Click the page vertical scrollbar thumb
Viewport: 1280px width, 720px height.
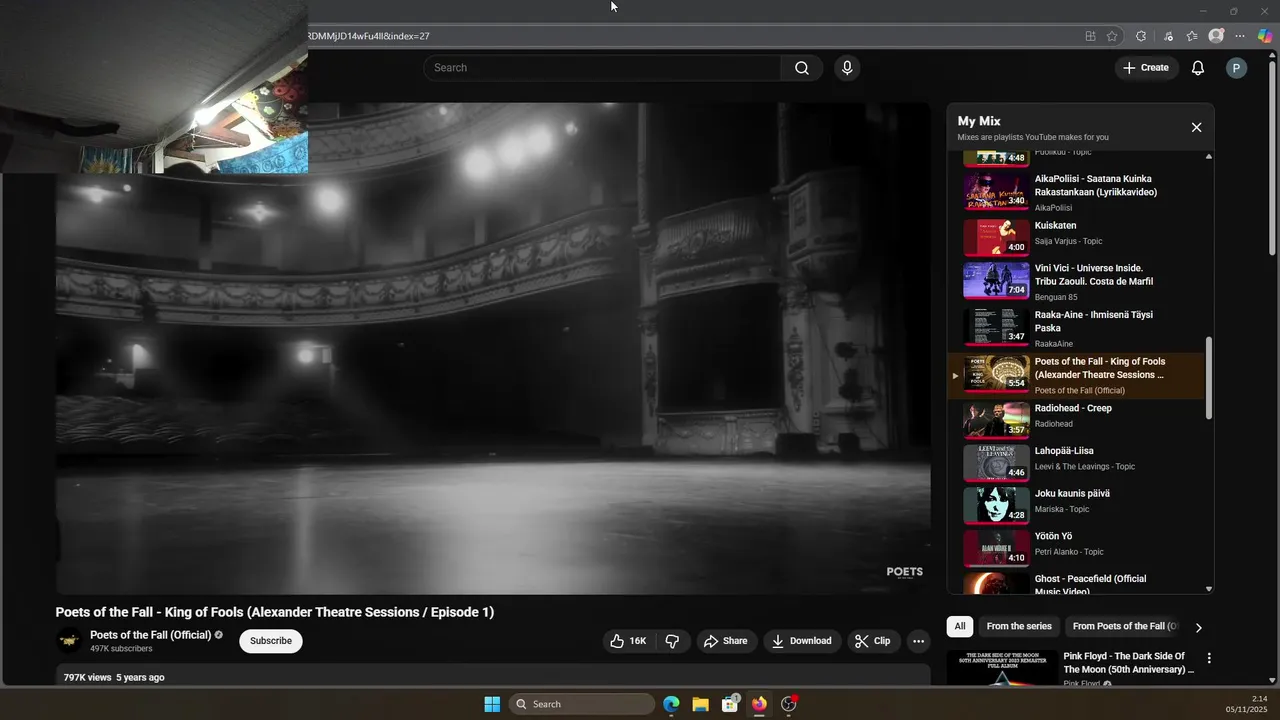click(1272, 158)
